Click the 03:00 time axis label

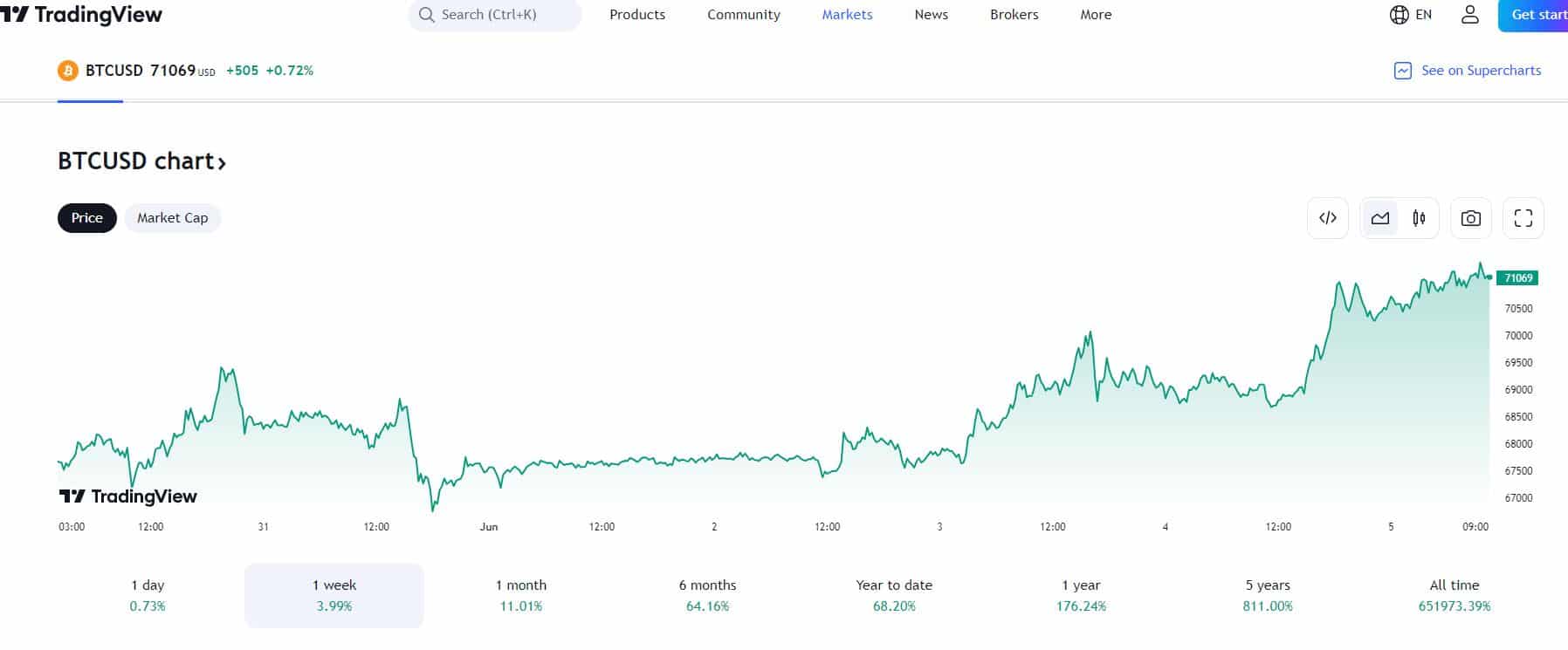coord(72,527)
